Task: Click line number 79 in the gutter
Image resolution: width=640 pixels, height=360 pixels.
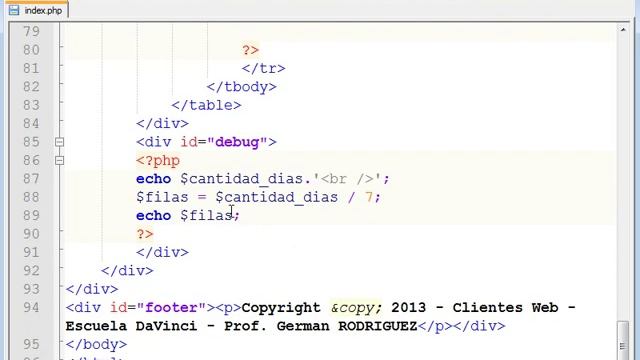Action: click(31, 31)
